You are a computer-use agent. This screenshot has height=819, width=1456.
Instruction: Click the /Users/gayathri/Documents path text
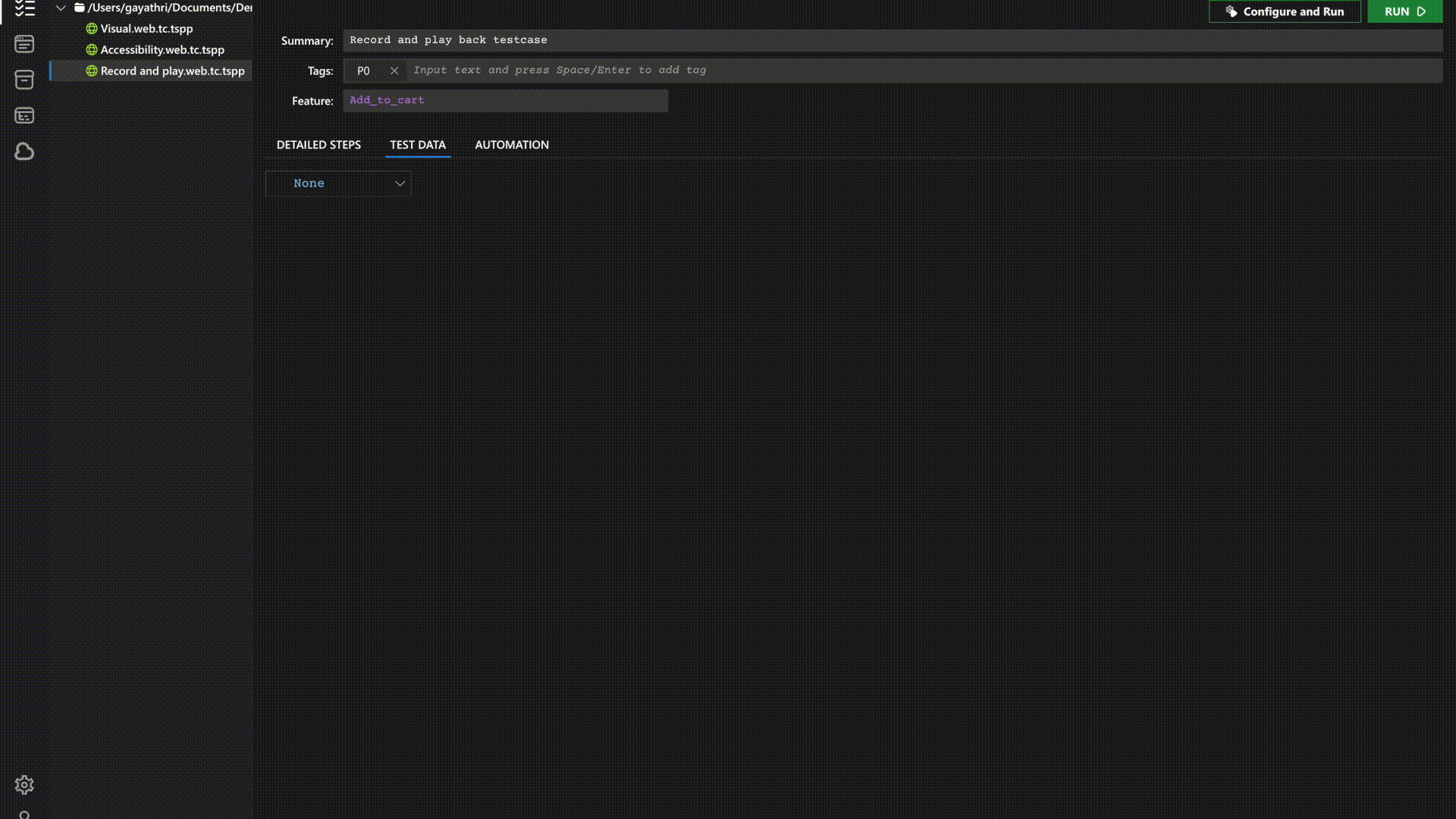coord(170,8)
